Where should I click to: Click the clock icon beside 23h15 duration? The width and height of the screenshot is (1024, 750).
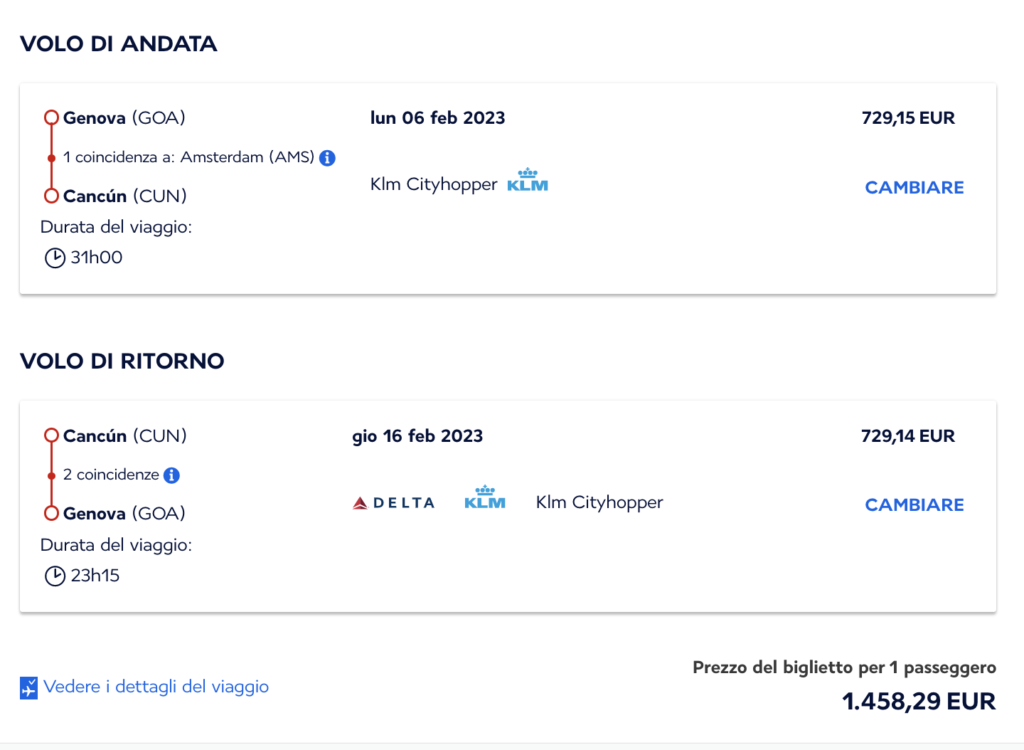tap(55, 576)
